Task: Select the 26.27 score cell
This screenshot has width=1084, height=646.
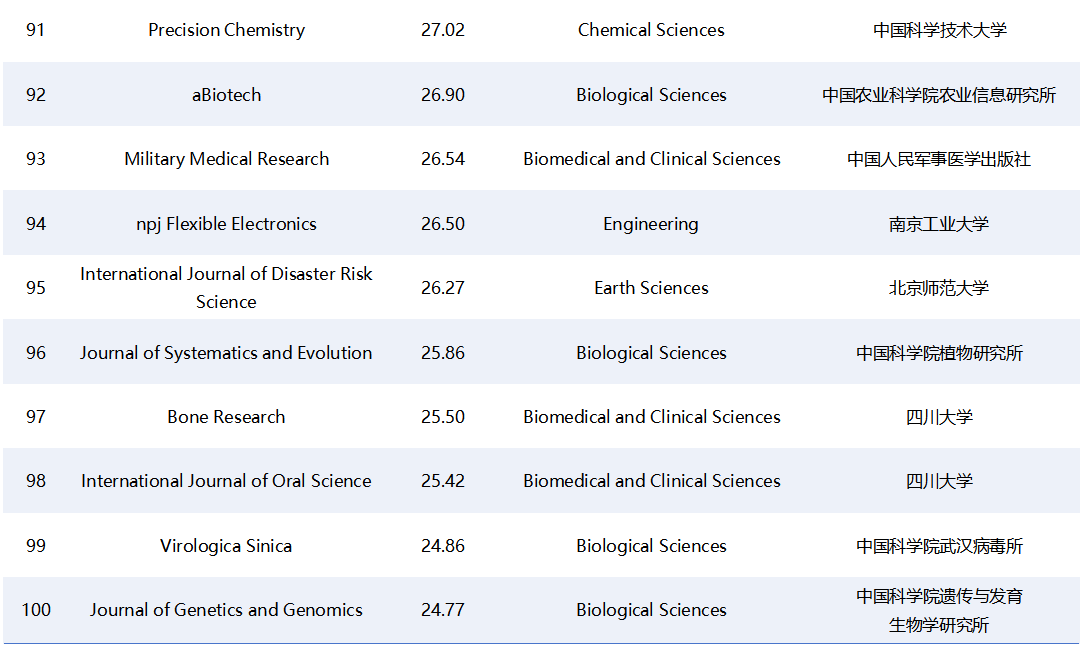Action: [x=443, y=288]
